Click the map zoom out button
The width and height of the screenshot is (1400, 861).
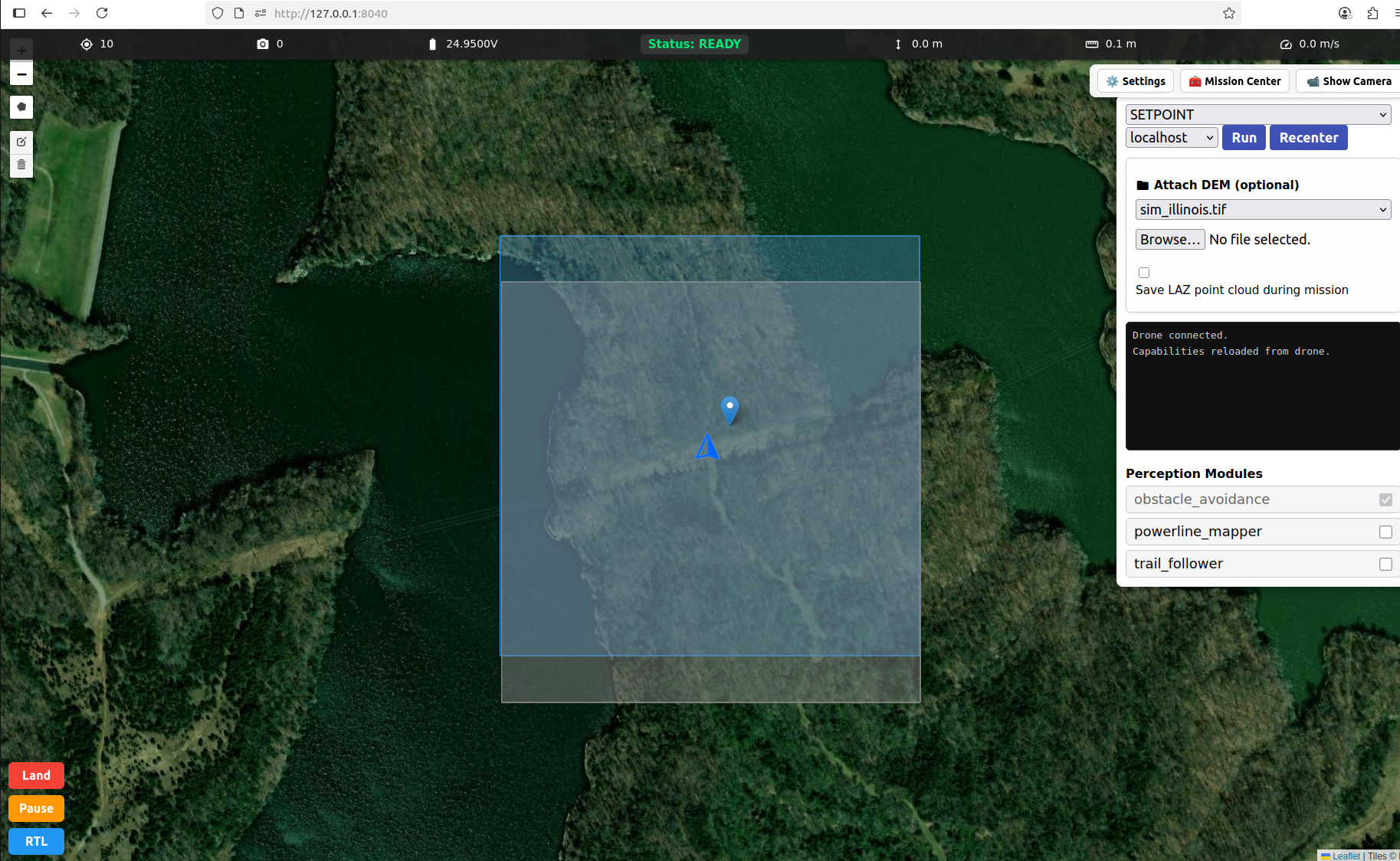click(x=21, y=74)
